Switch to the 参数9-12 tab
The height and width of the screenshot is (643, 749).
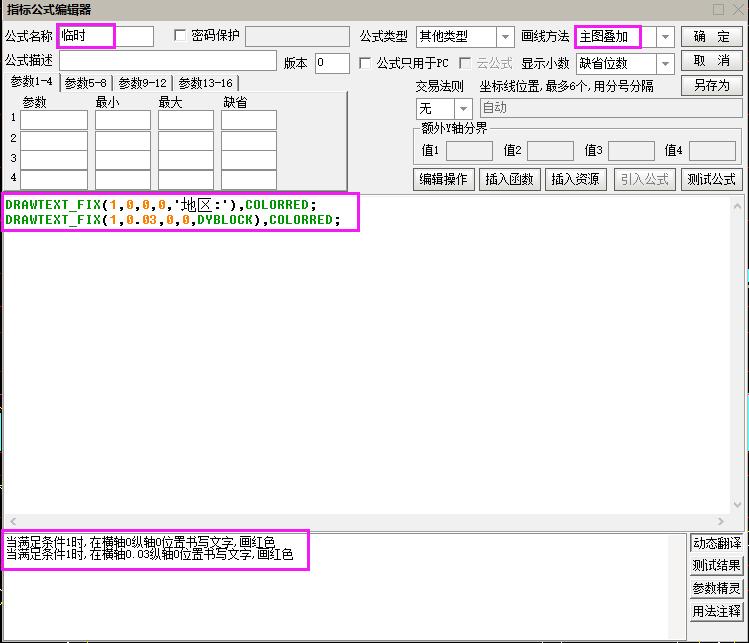(142, 83)
